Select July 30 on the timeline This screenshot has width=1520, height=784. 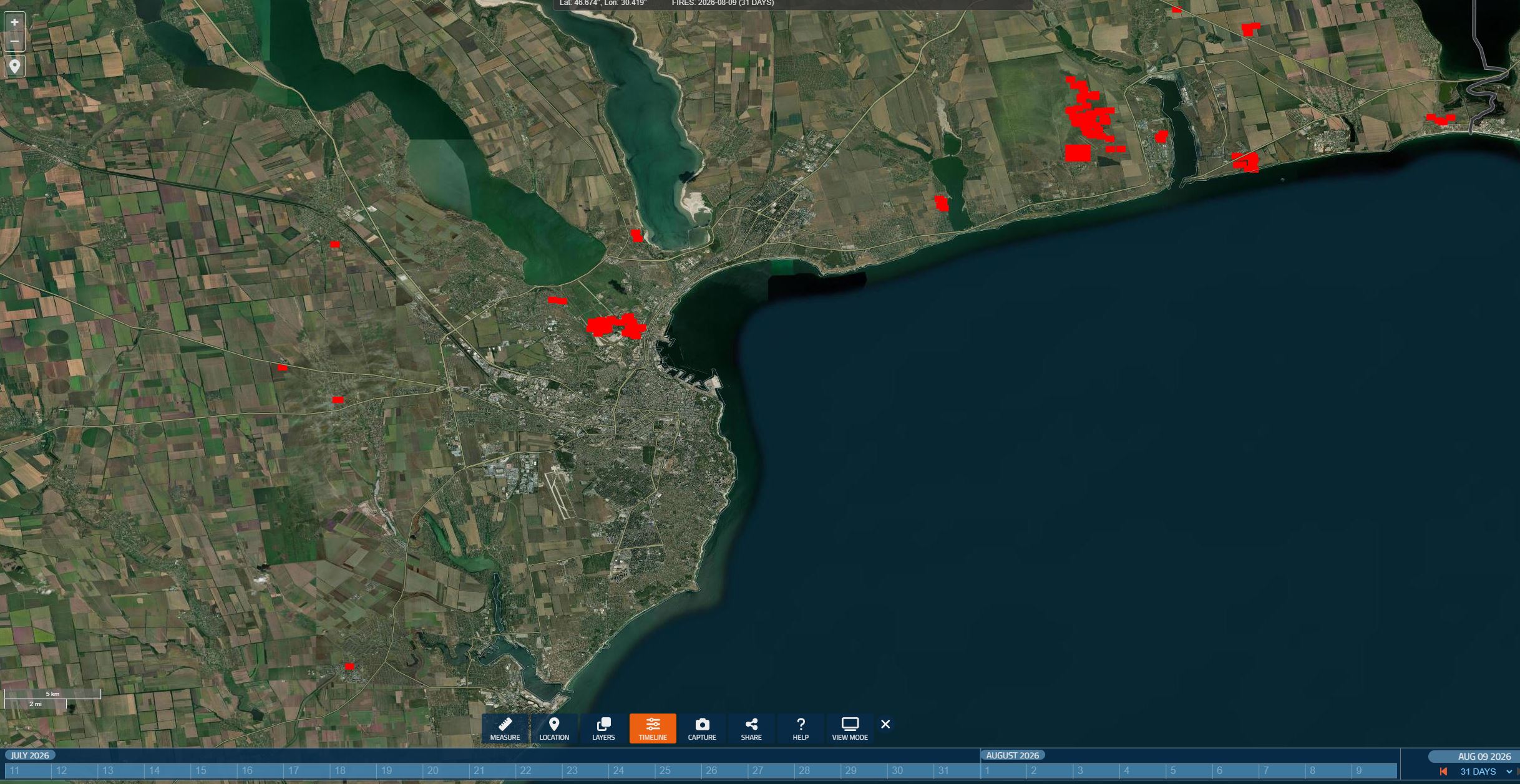pos(910,771)
